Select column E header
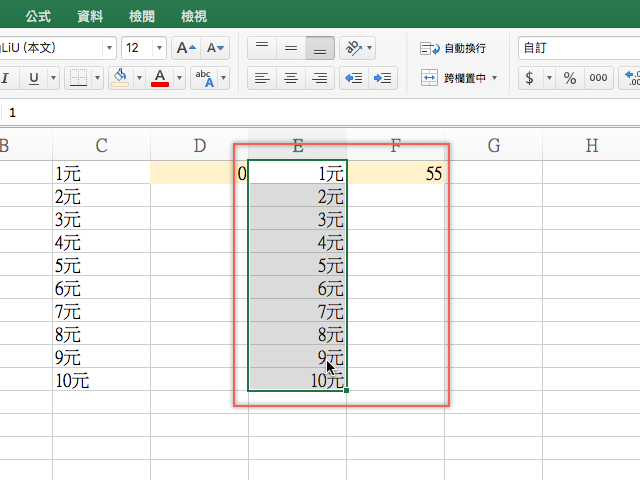The image size is (640, 480). point(298,145)
